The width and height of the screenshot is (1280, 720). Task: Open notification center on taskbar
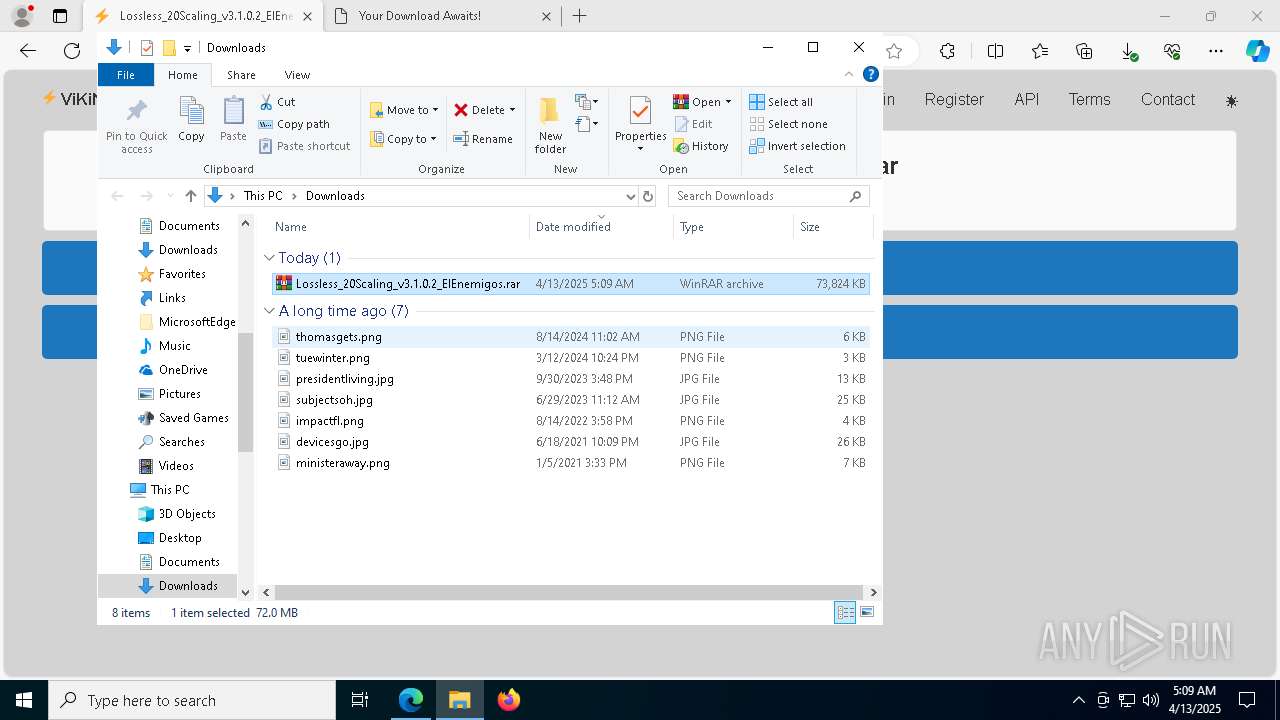coord(1247,700)
